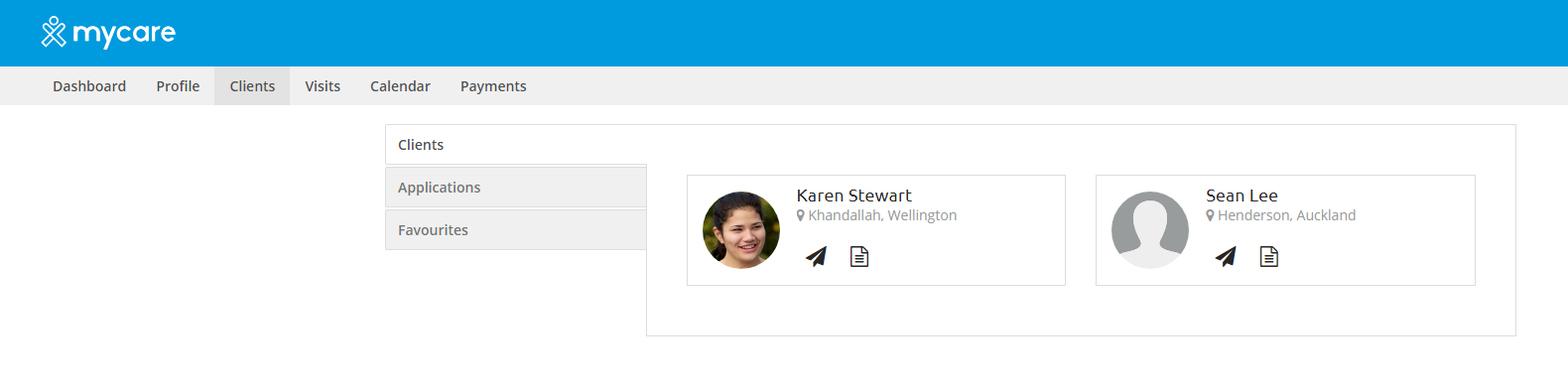The image size is (1568, 392).
Task: Open Karen Stewart's profile name link
Action: (x=854, y=196)
